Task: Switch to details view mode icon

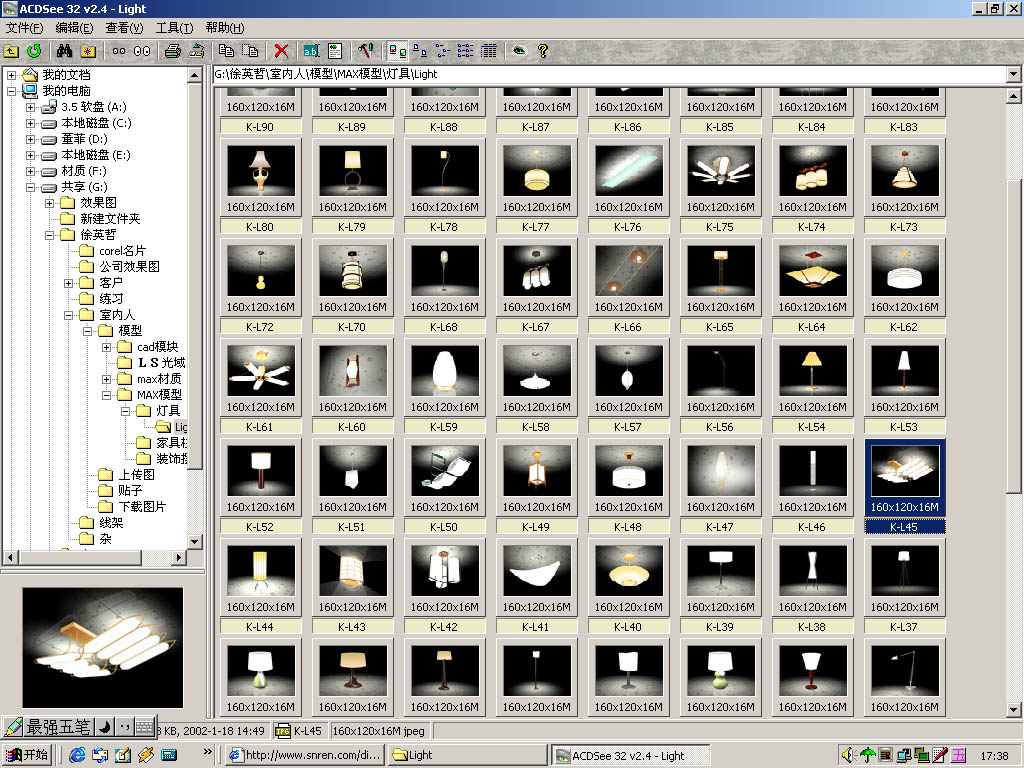Action: pos(489,50)
